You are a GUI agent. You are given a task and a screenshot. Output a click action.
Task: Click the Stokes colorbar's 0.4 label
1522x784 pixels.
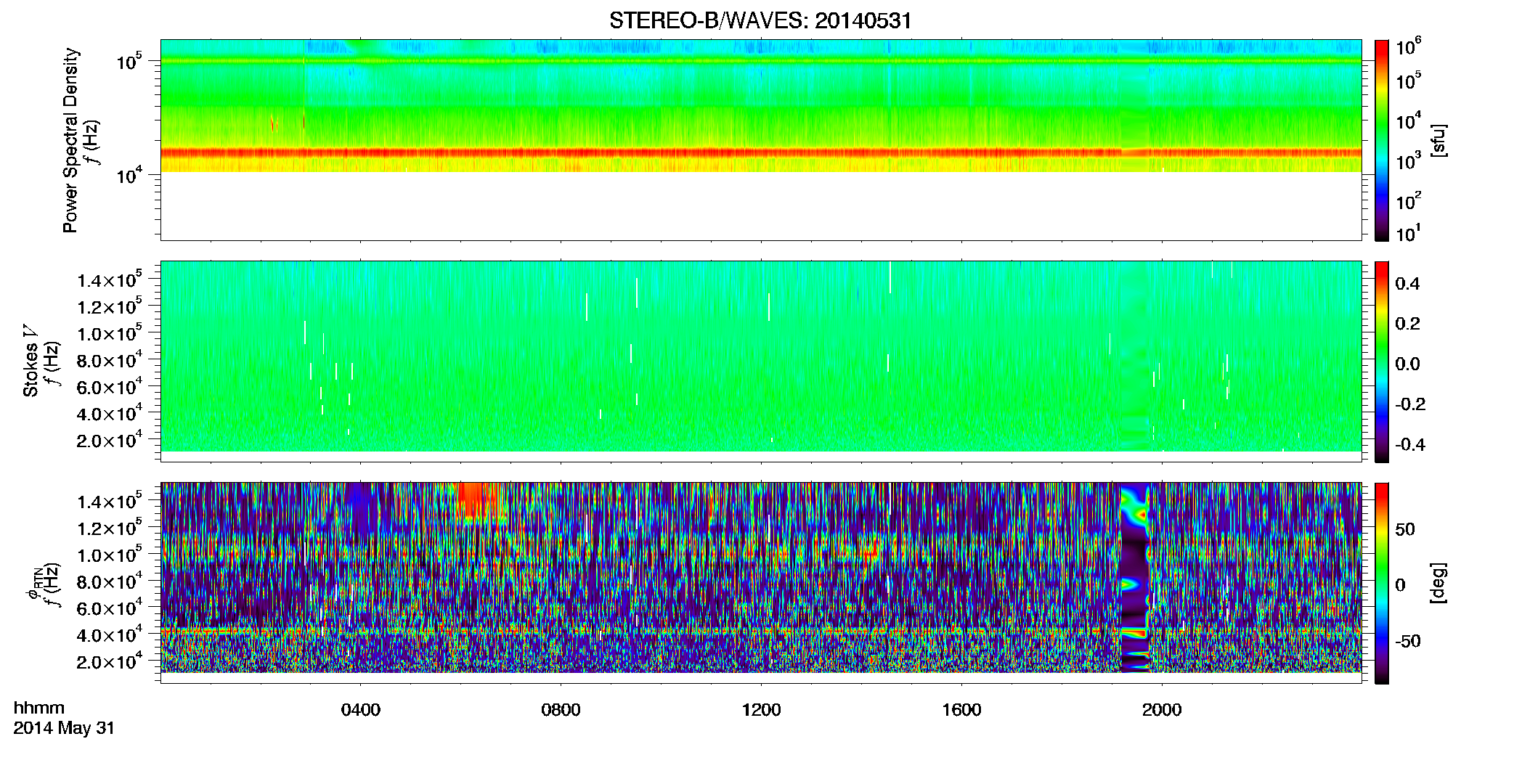tap(1407, 284)
